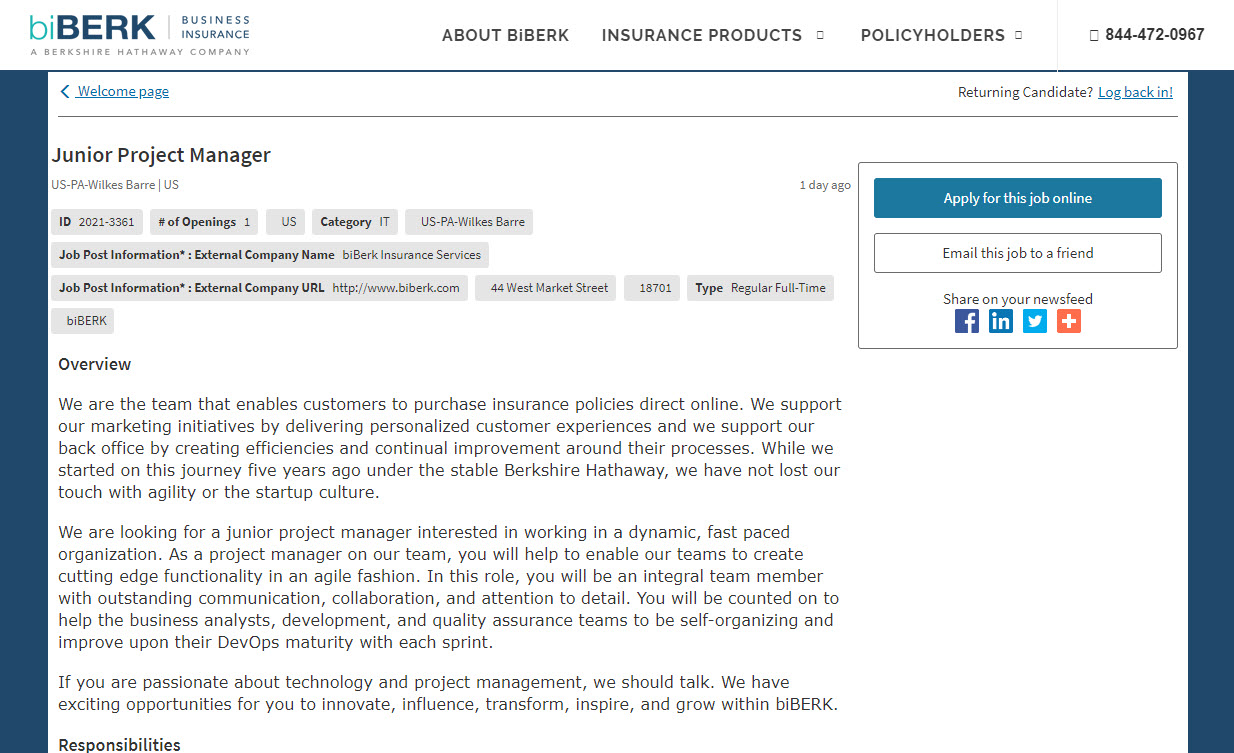This screenshot has height=753, width=1234.
Task: Click the US-PA-Wilkes Barre location tag
Action: coord(469,222)
